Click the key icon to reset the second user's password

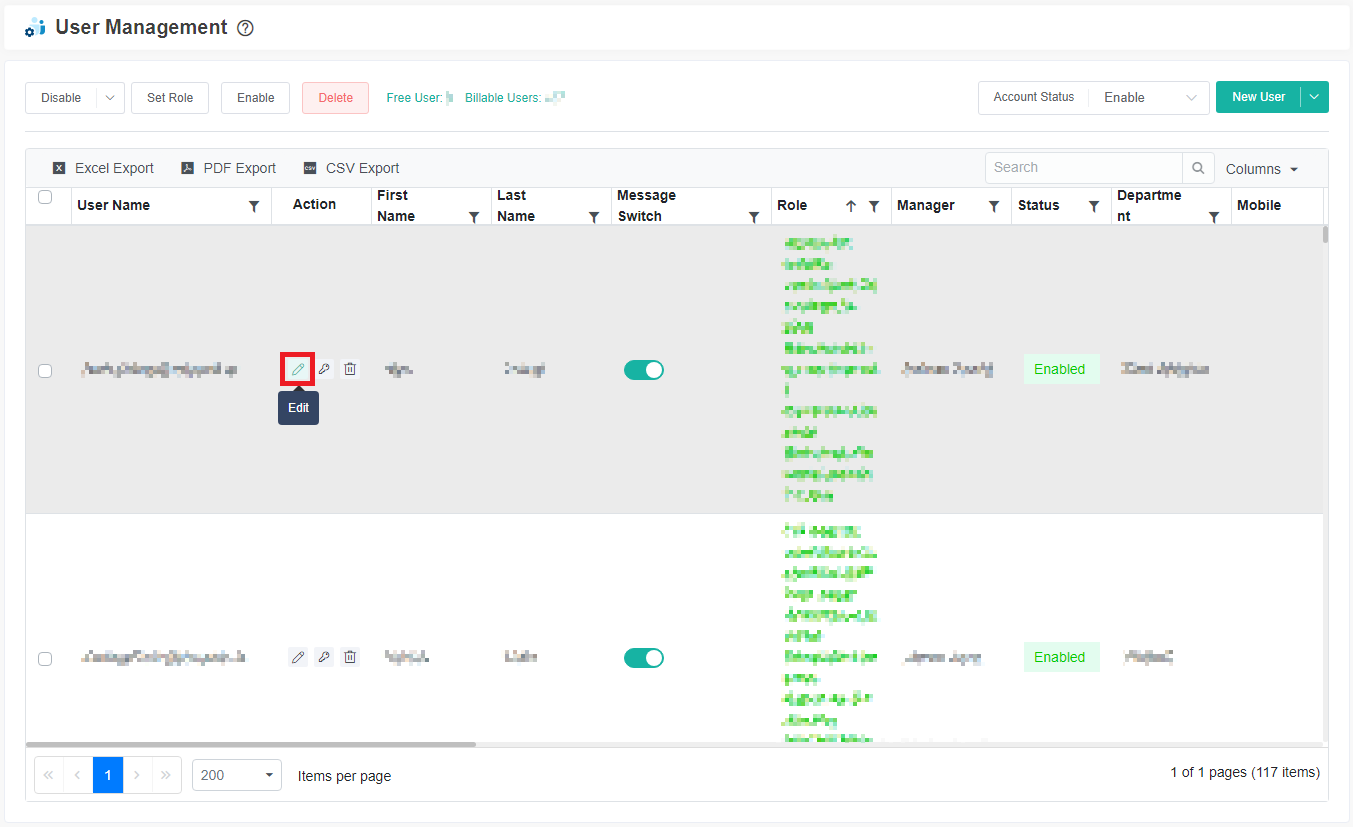pos(323,657)
